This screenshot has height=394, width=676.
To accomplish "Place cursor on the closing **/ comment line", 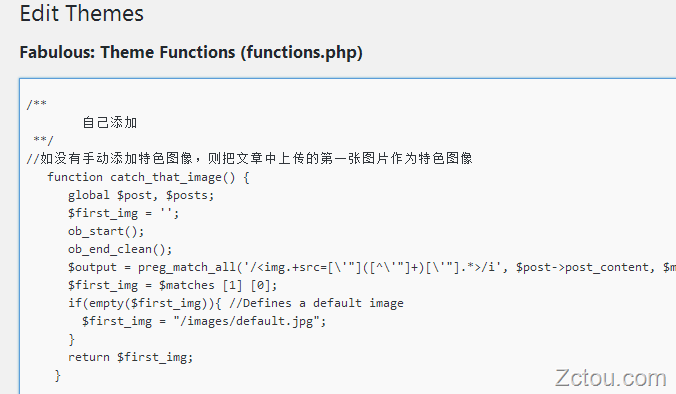I will click(44, 140).
